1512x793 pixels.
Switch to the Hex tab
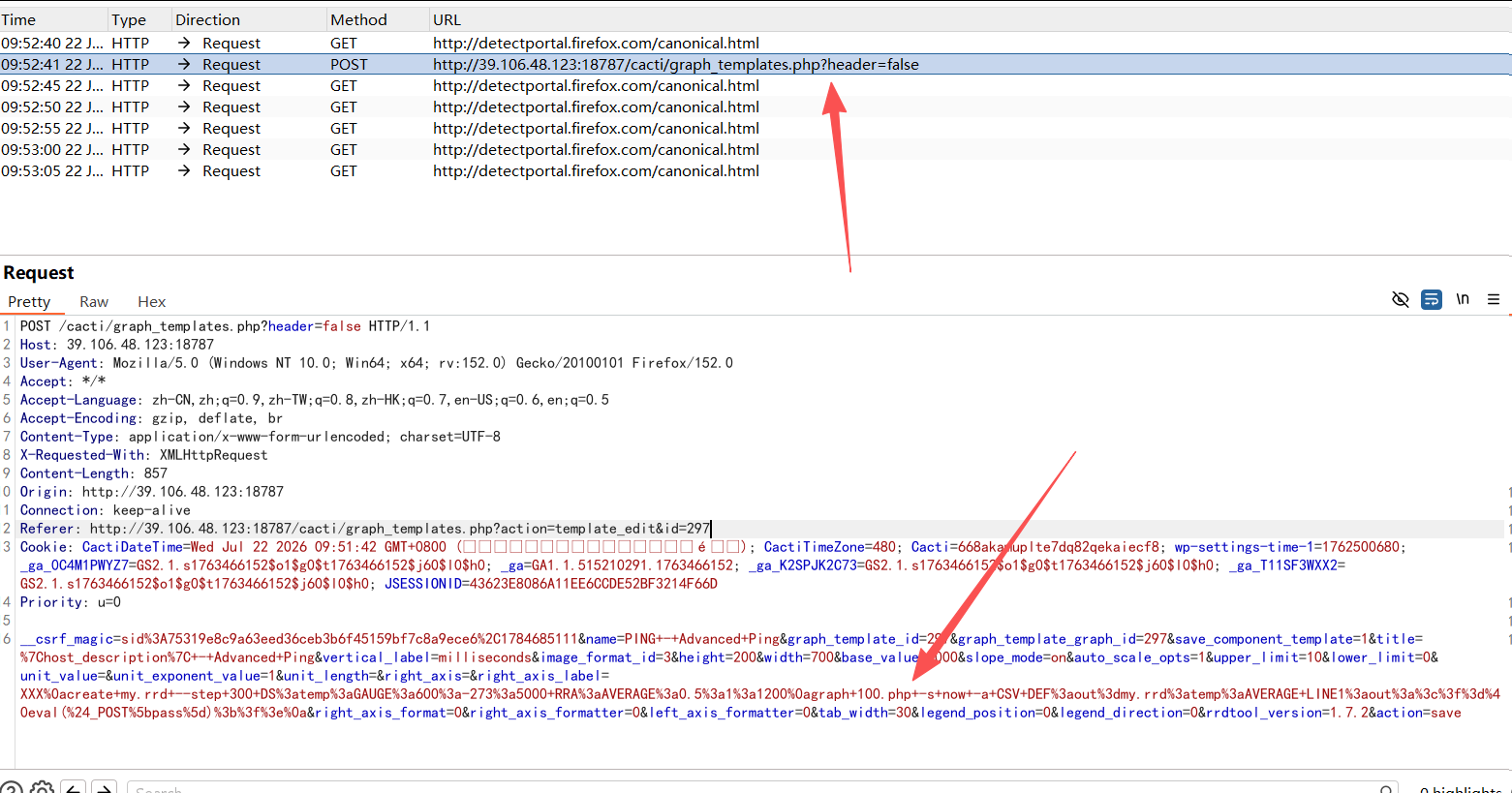point(151,302)
